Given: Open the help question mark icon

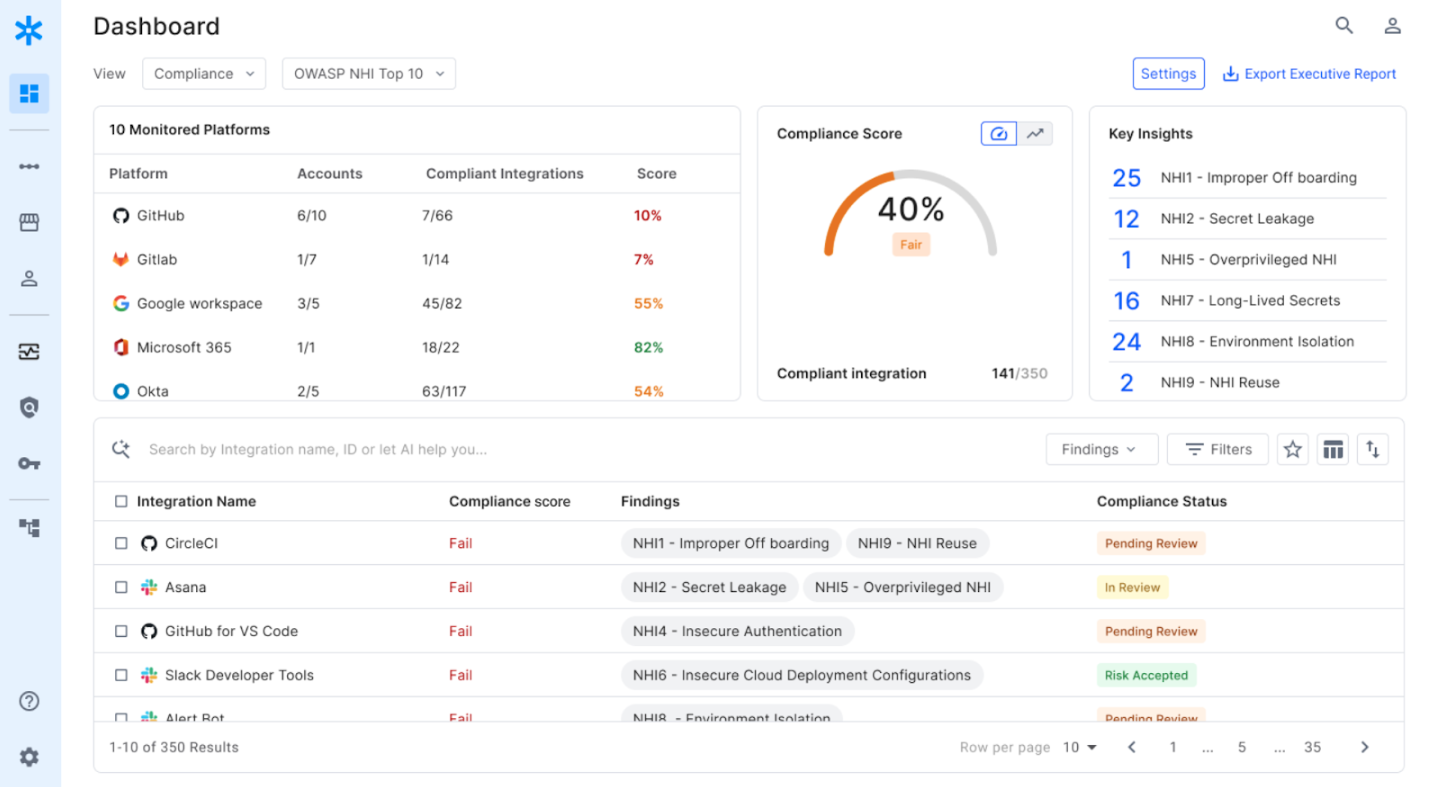Looking at the screenshot, I should (29, 701).
